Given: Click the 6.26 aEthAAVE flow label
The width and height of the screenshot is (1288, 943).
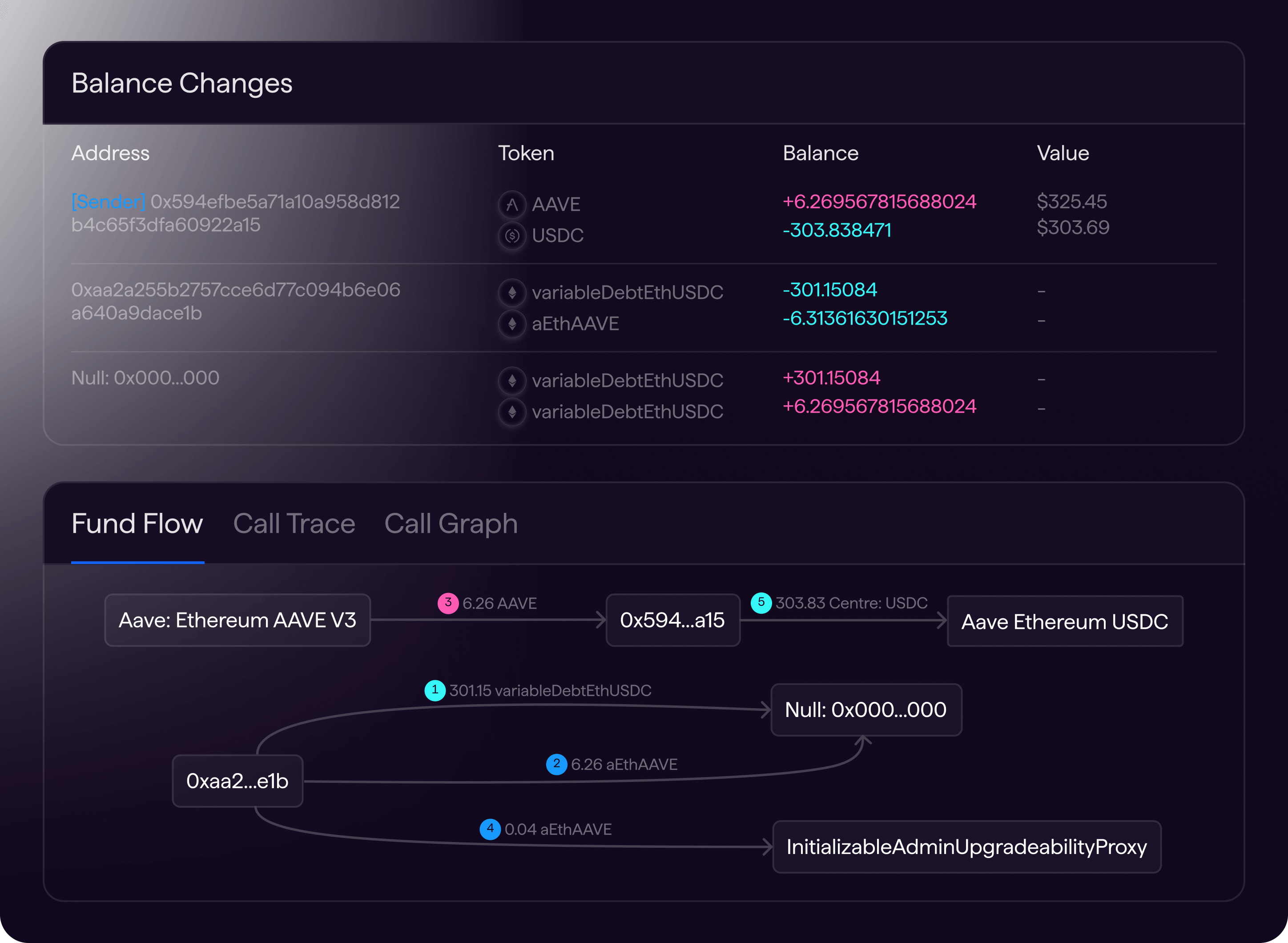Looking at the screenshot, I should [x=624, y=764].
